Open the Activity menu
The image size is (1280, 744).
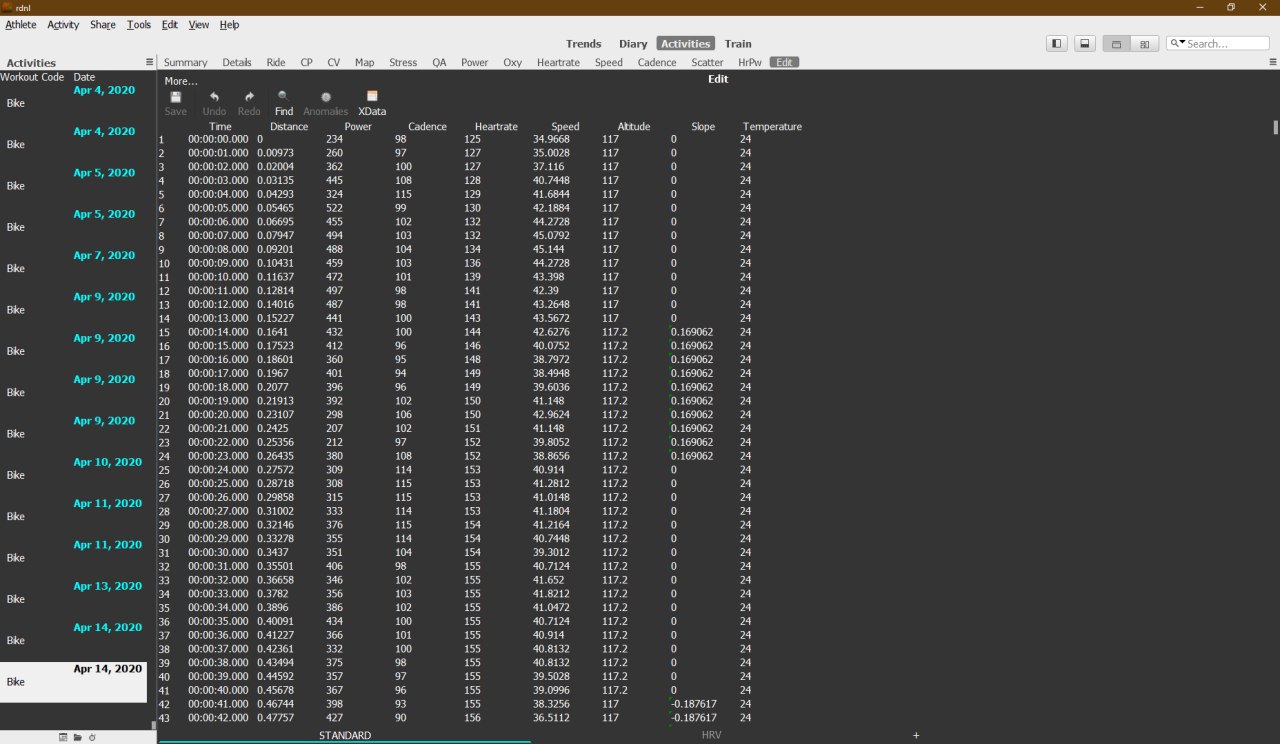pyautogui.click(x=63, y=24)
